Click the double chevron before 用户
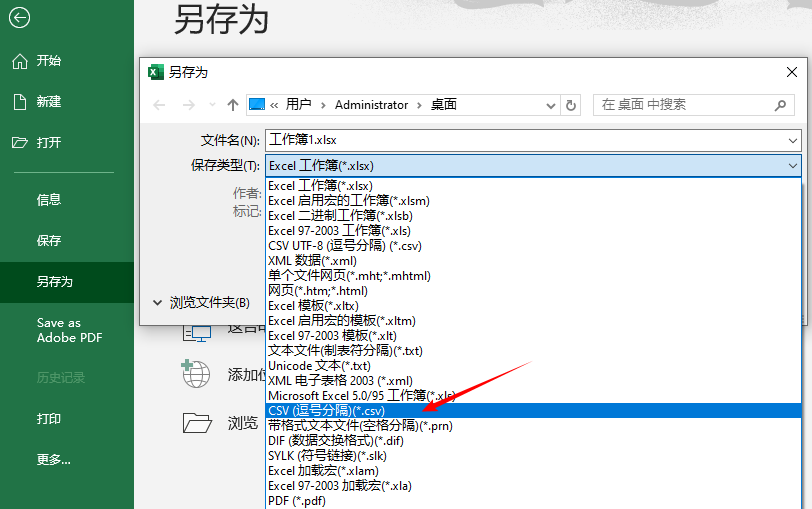This screenshot has height=509, width=812. point(274,106)
